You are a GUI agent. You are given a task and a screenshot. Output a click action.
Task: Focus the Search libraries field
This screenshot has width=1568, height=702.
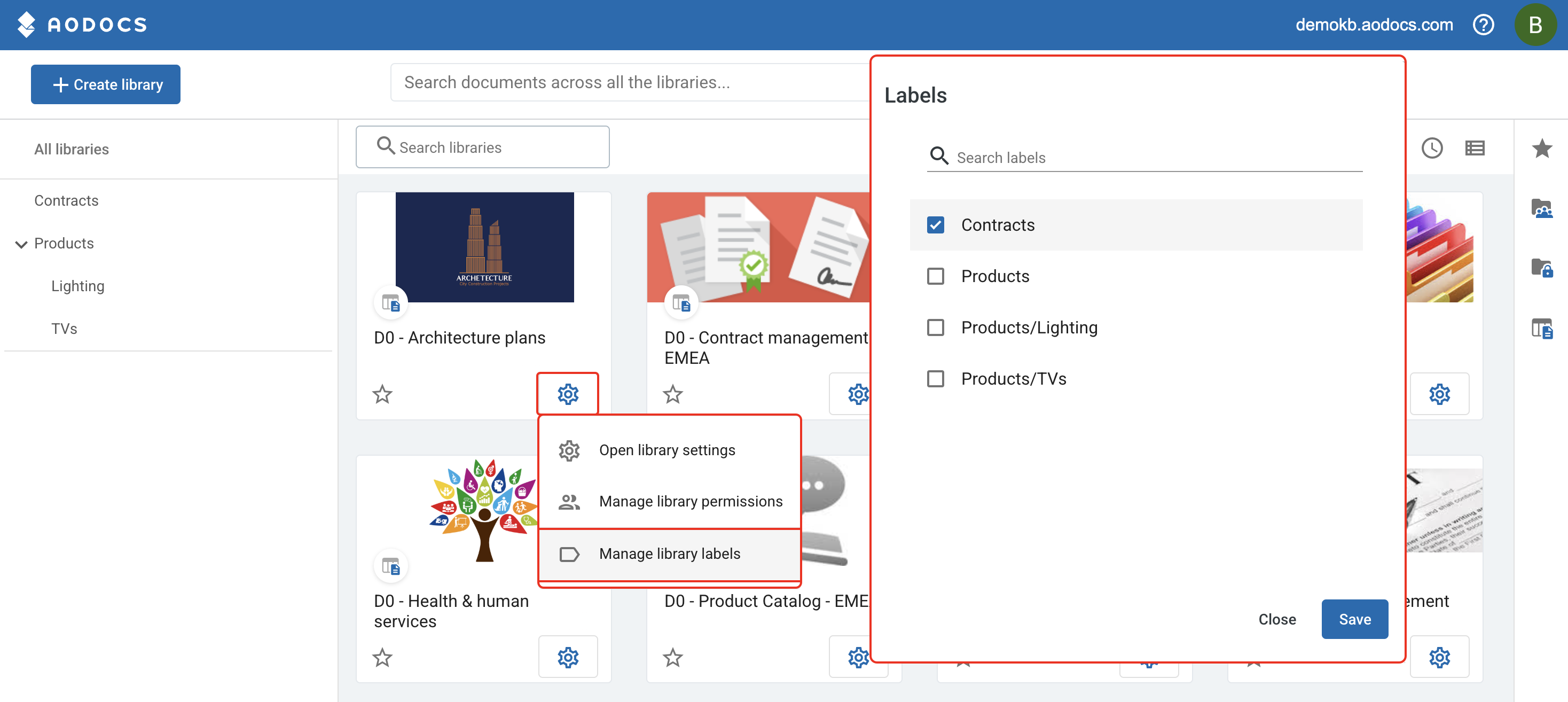pyautogui.click(x=482, y=147)
